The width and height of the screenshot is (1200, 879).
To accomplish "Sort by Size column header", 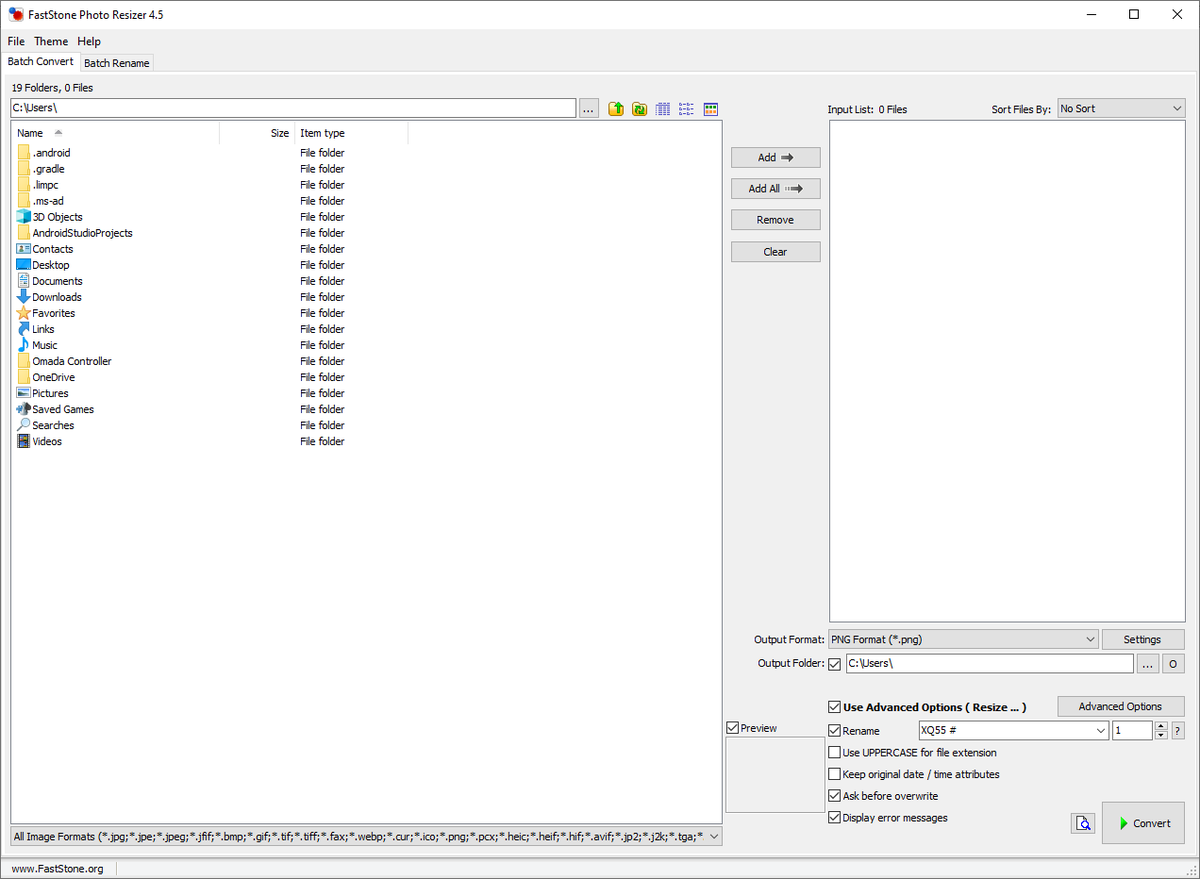I will 257,133.
